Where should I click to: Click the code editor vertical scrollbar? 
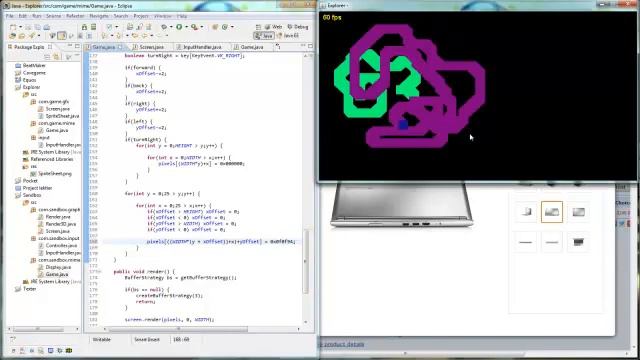tap(306, 261)
